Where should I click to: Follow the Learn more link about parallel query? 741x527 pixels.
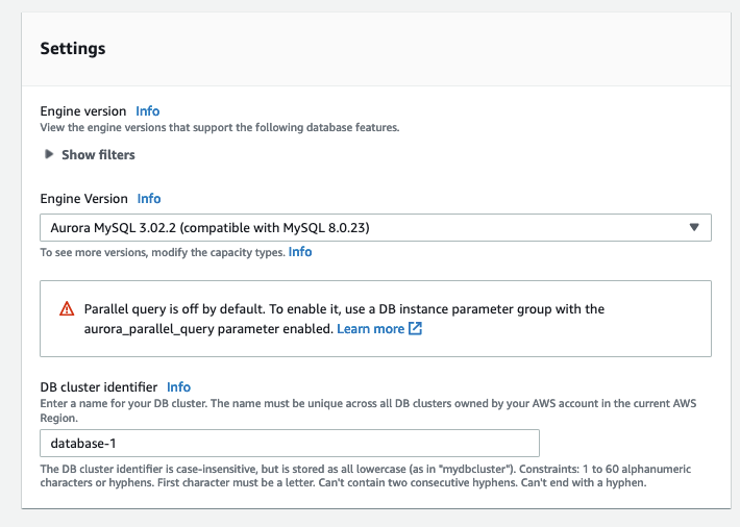(370, 328)
